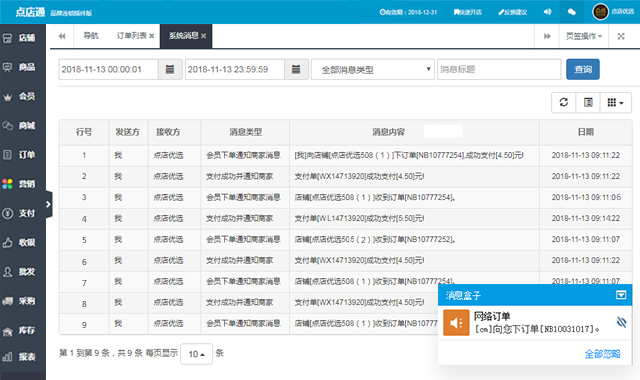The height and width of the screenshot is (380, 640).
Task: Click the 发送方 column header
Action: coord(128,132)
